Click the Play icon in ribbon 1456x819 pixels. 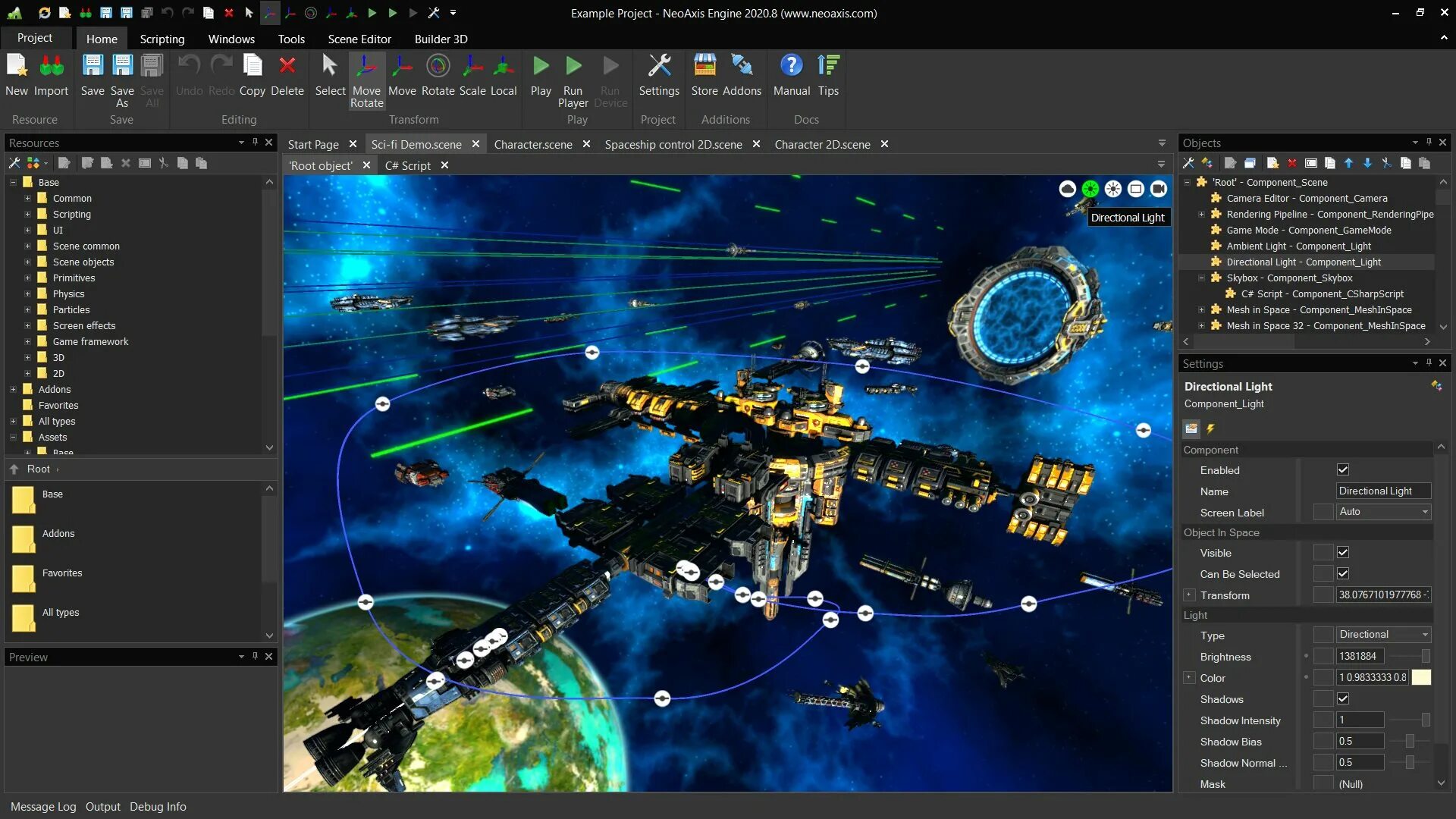(541, 67)
